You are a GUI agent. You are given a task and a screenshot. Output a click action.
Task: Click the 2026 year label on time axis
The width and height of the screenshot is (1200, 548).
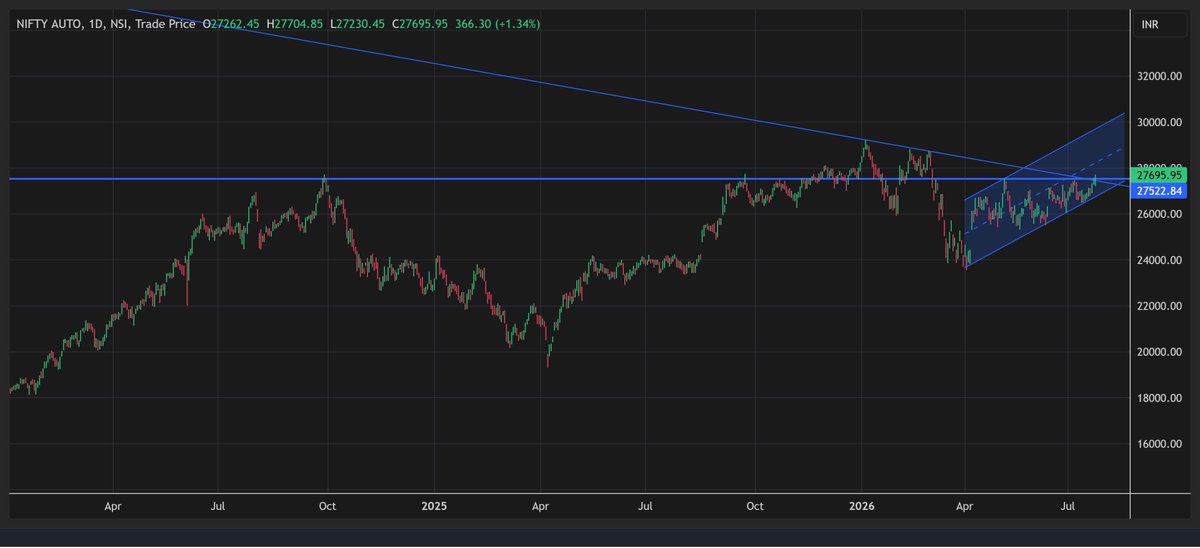pos(862,507)
